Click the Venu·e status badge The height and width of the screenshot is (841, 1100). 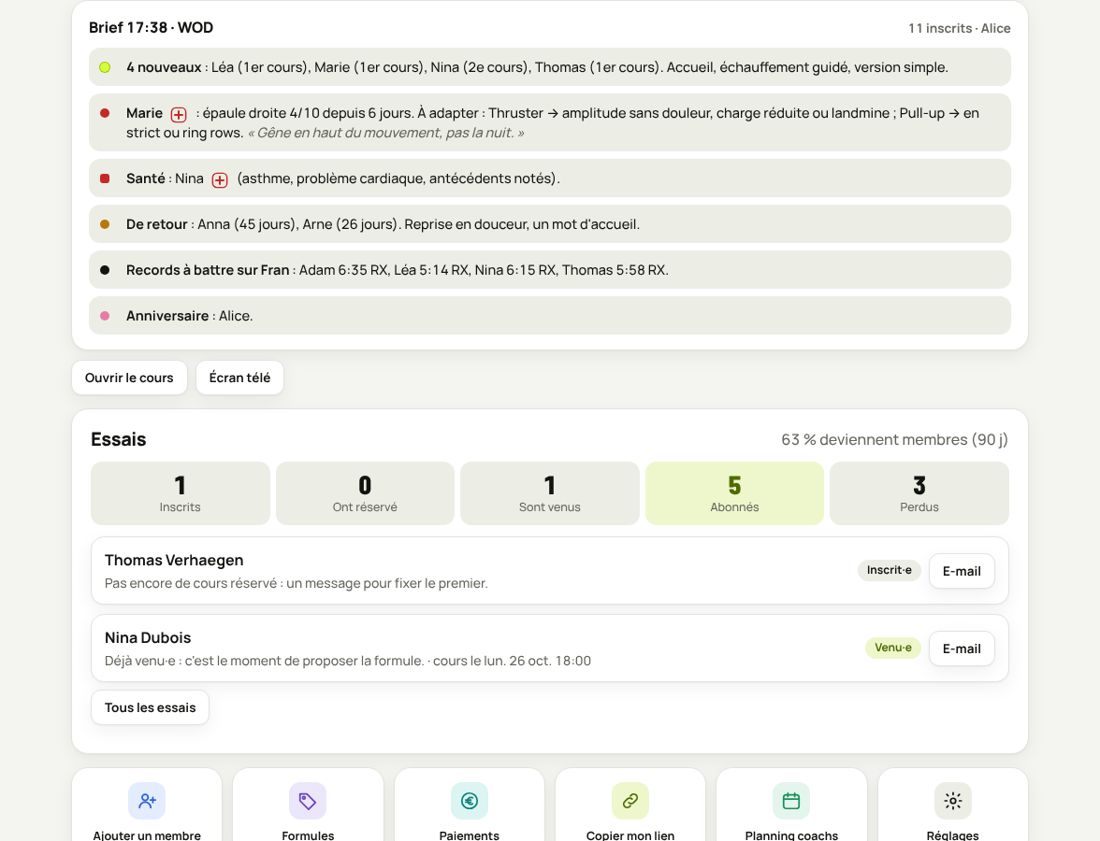pyautogui.click(x=893, y=647)
